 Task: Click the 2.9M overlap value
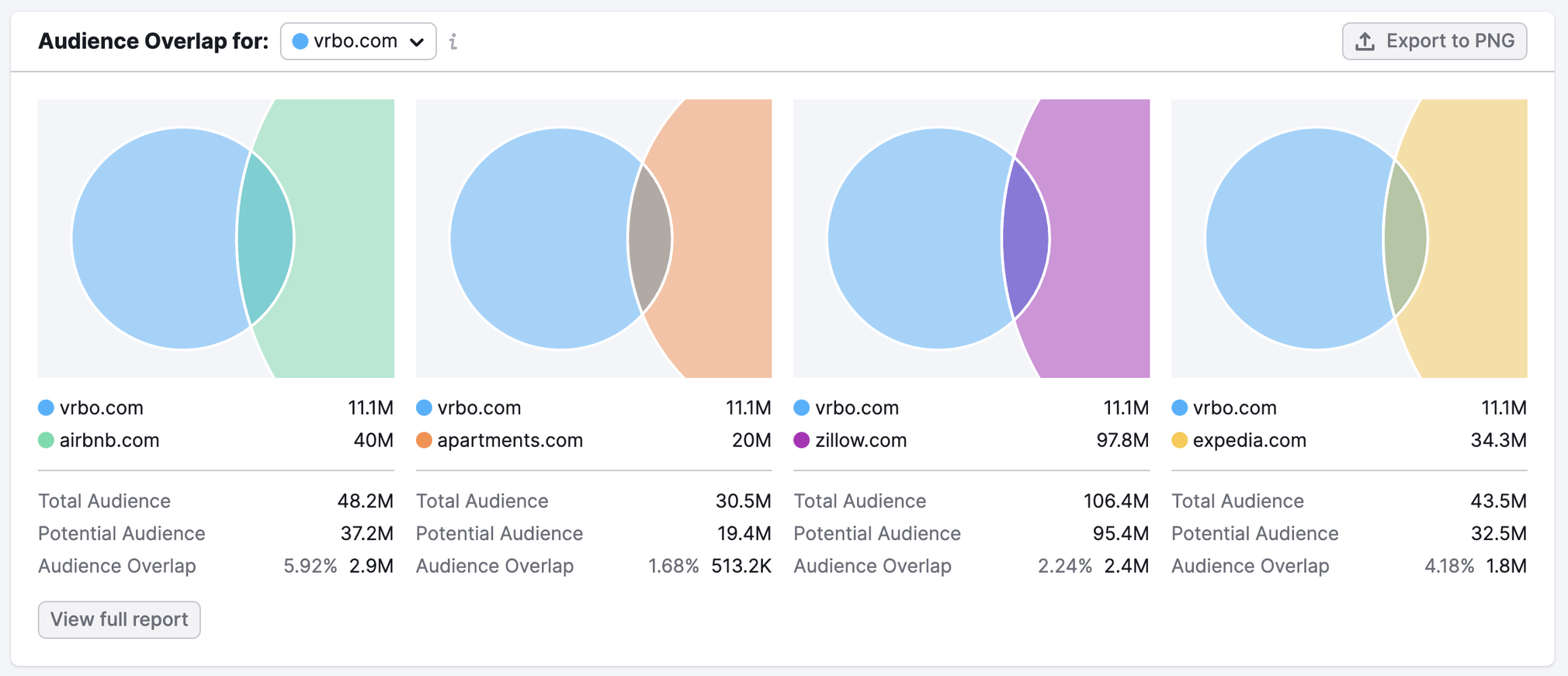(371, 566)
